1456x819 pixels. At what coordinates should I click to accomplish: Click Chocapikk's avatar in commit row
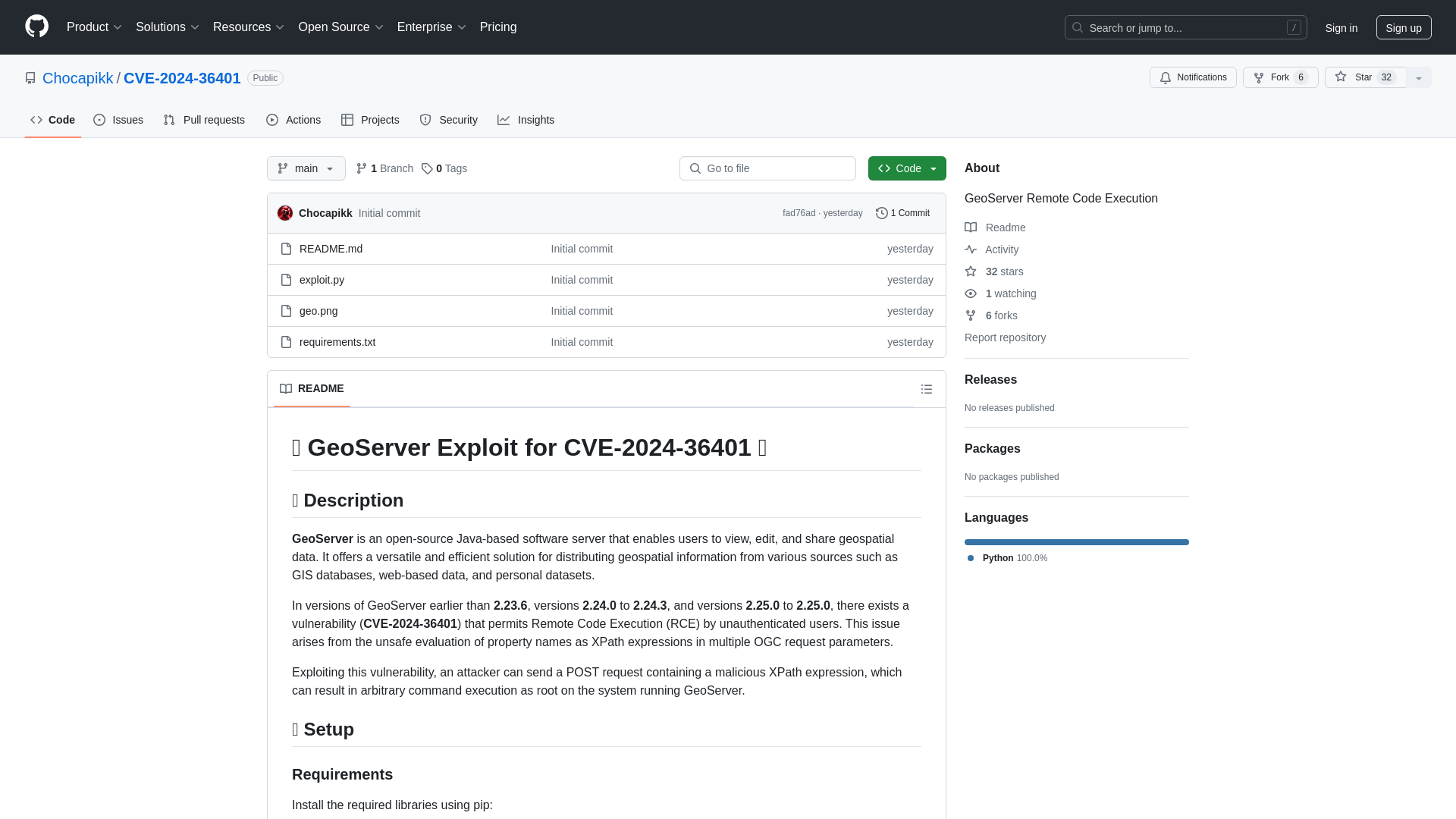285,213
